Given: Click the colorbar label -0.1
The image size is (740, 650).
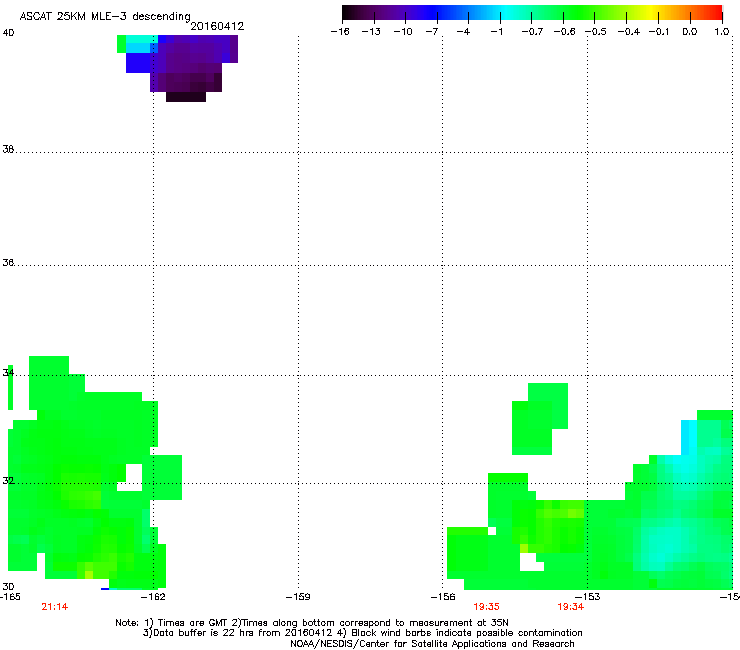Looking at the screenshot, I should coord(659,32).
